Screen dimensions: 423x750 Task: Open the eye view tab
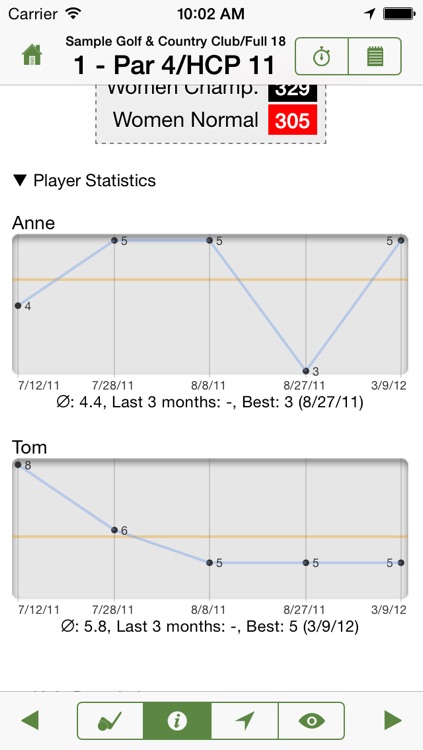pyautogui.click(x=312, y=720)
